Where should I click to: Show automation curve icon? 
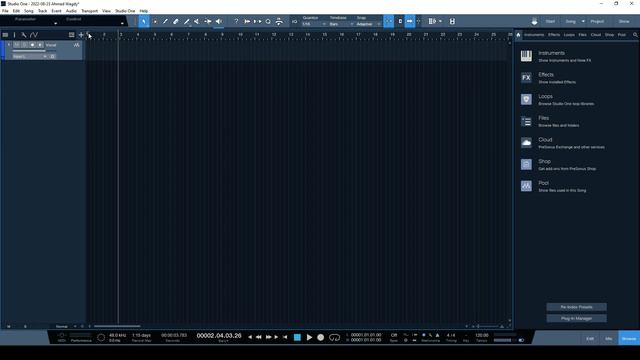point(34,35)
